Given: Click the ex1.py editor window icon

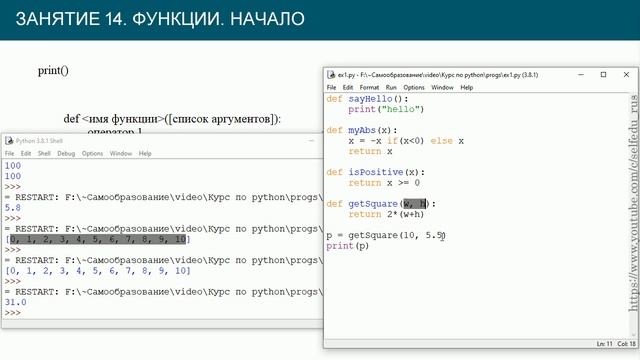Looking at the screenshot, I should (331, 75).
